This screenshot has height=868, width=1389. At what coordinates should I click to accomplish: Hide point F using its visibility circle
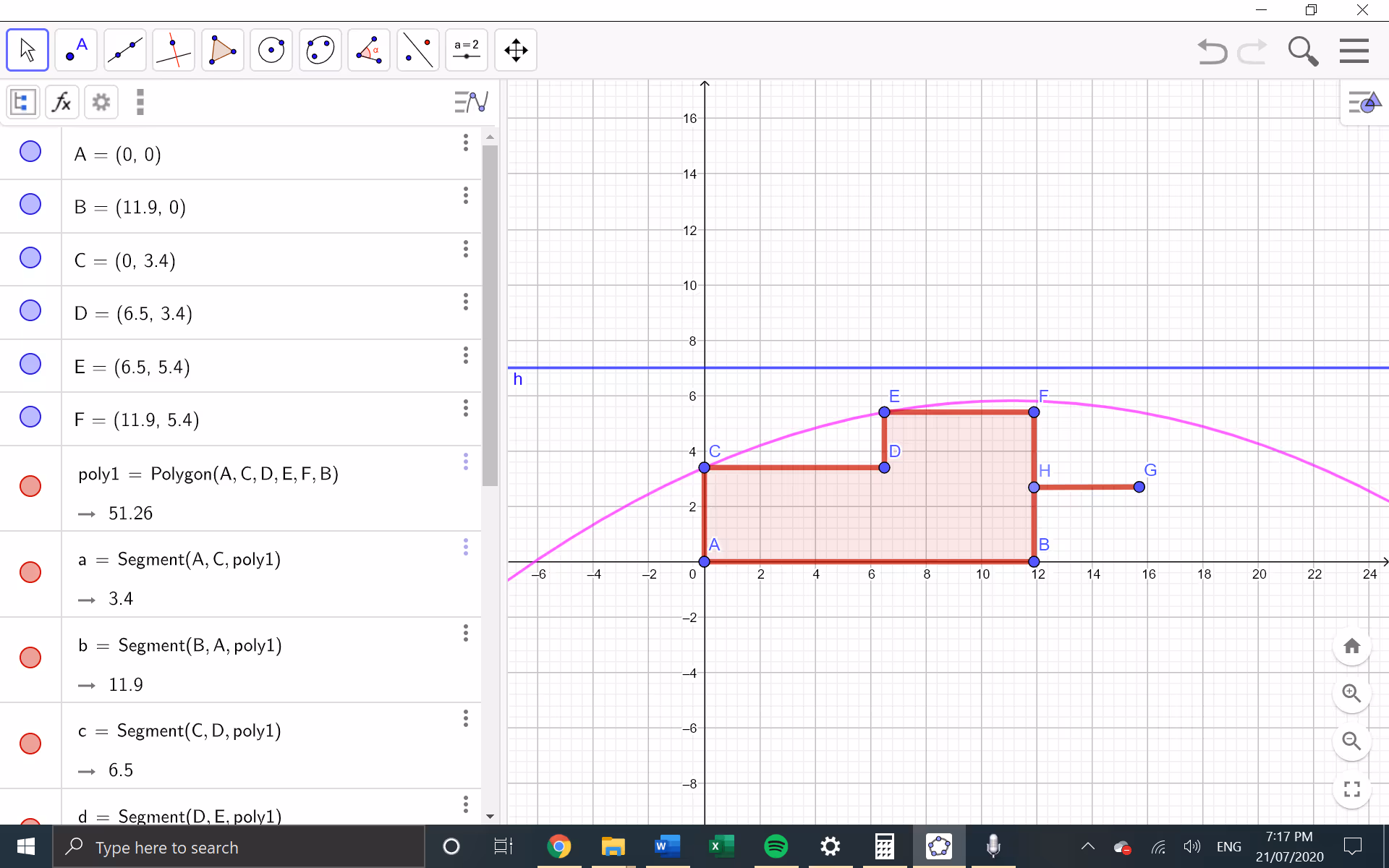point(30,417)
